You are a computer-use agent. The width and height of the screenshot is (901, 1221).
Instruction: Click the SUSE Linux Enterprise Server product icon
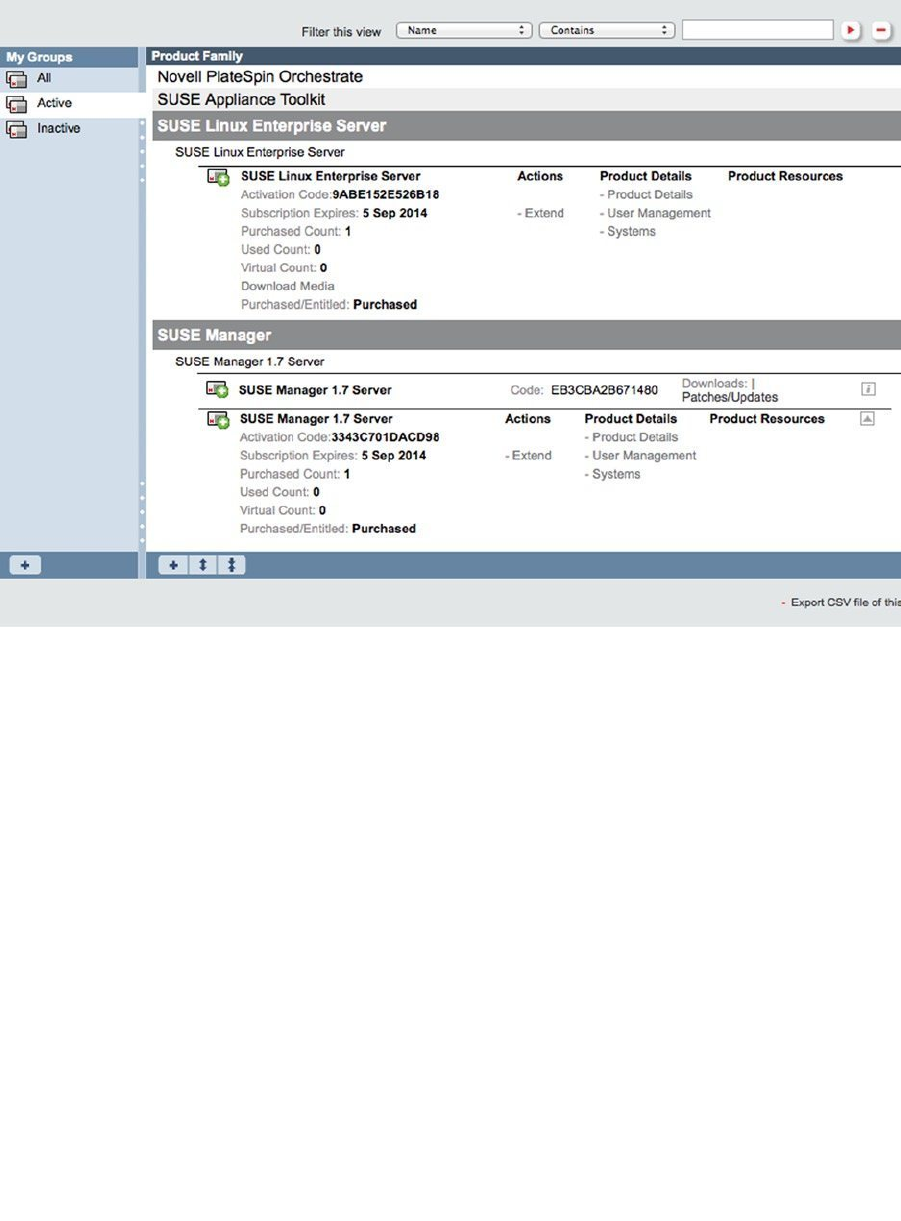click(218, 178)
